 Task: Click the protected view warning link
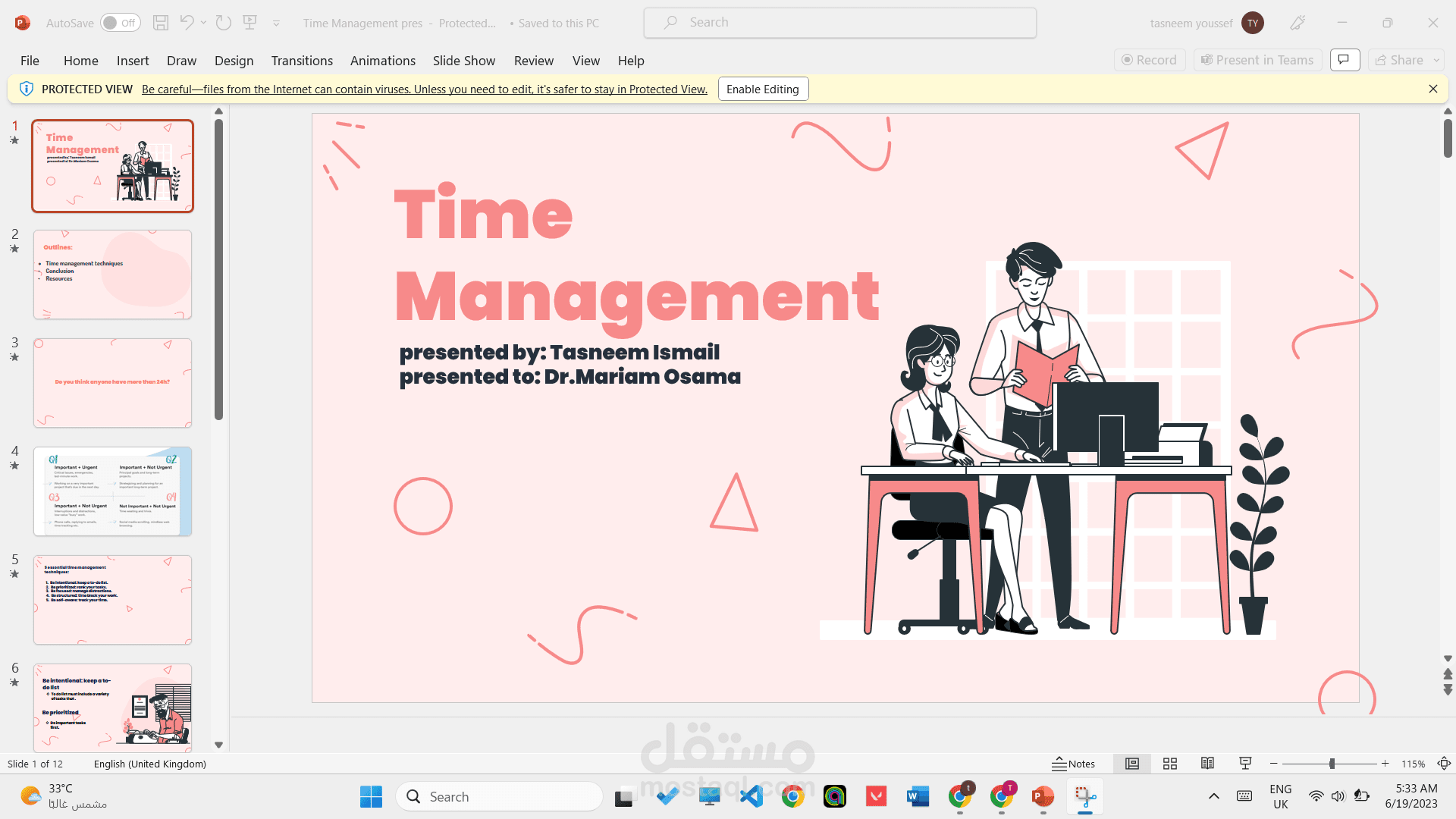point(424,89)
